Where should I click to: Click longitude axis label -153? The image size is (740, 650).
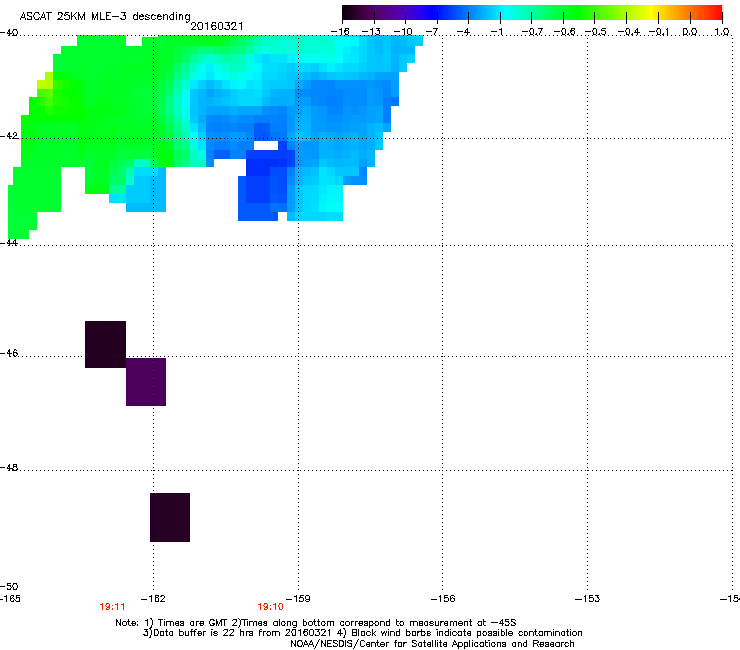tap(588, 599)
